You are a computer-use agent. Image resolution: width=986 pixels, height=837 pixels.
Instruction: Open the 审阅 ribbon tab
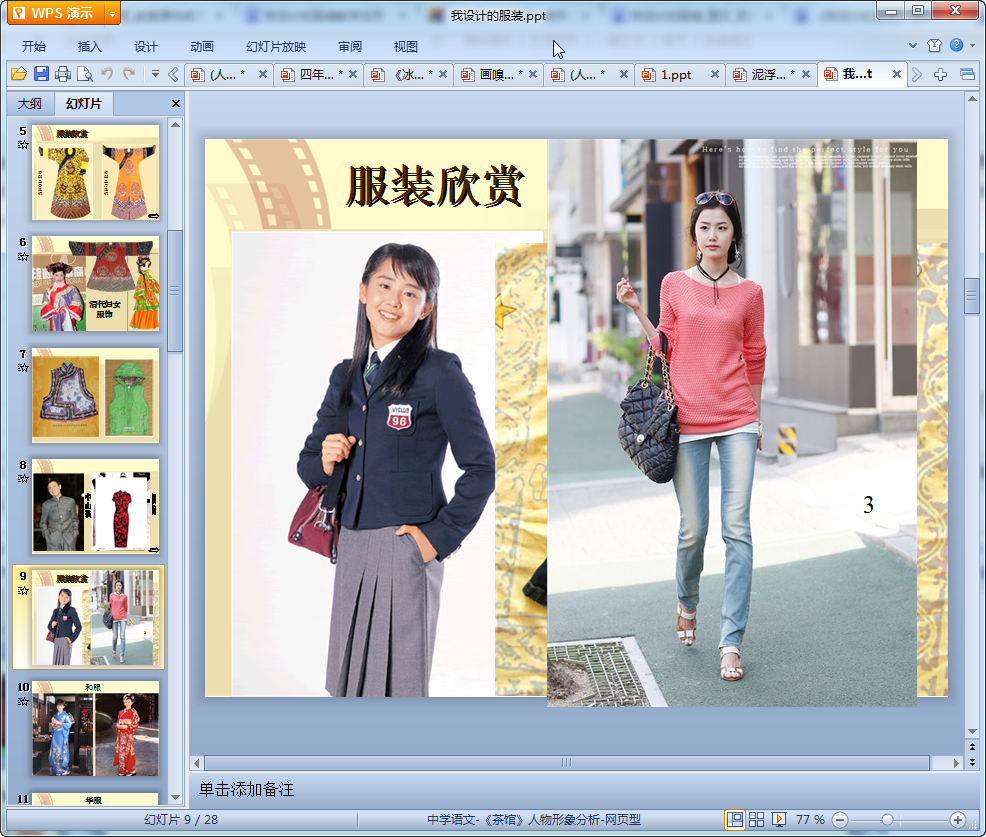(x=350, y=47)
